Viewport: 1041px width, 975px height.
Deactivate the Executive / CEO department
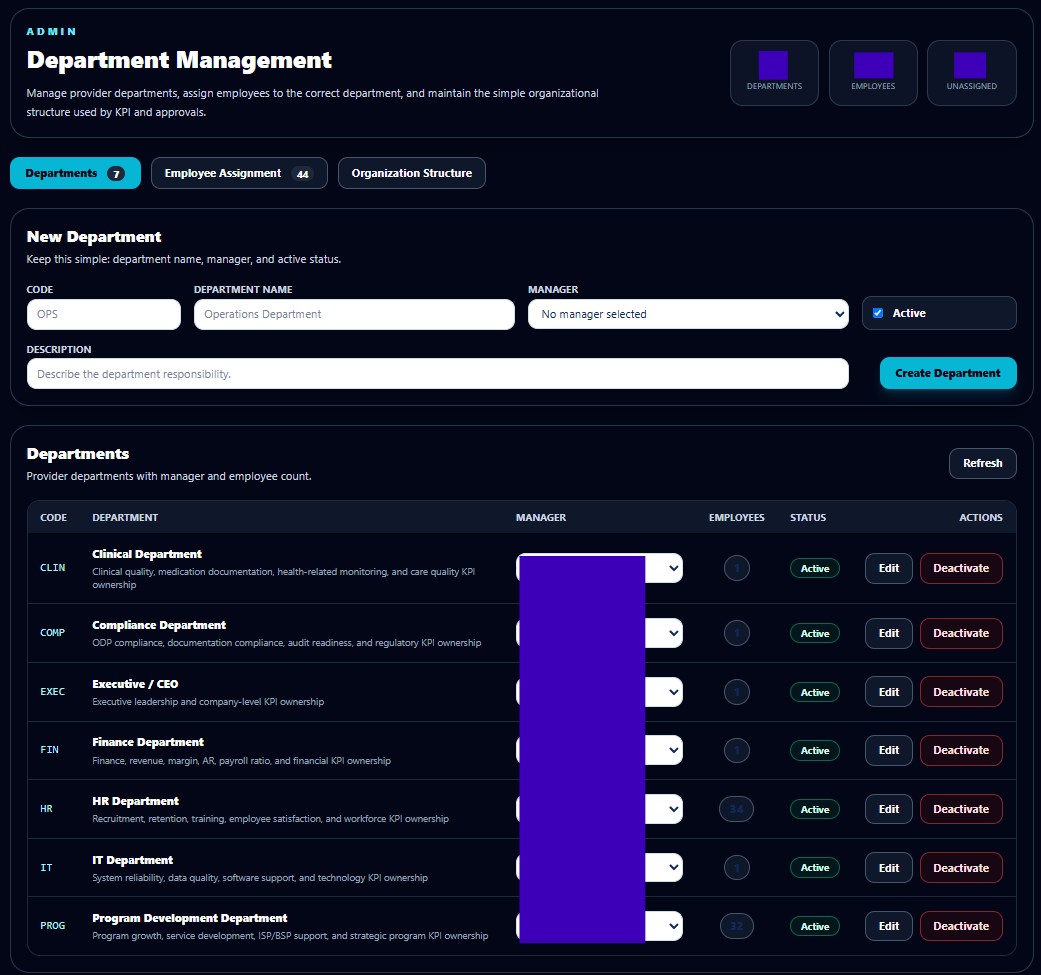click(x=961, y=692)
